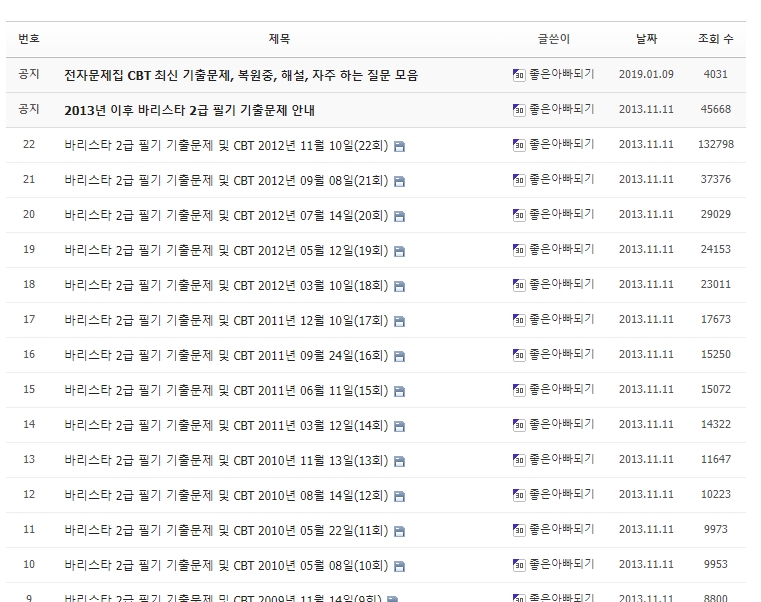Open the 22회 2012년 11월 10일 post
Image resolution: width=761 pixels, height=602 pixels.
(226, 145)
